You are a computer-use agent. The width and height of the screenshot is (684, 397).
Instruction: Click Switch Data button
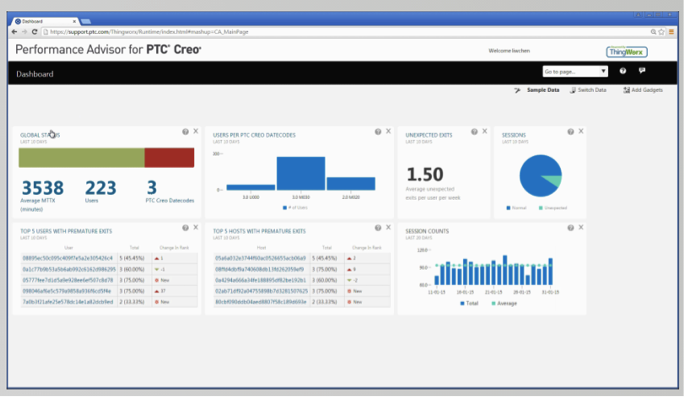click(588, 90)
